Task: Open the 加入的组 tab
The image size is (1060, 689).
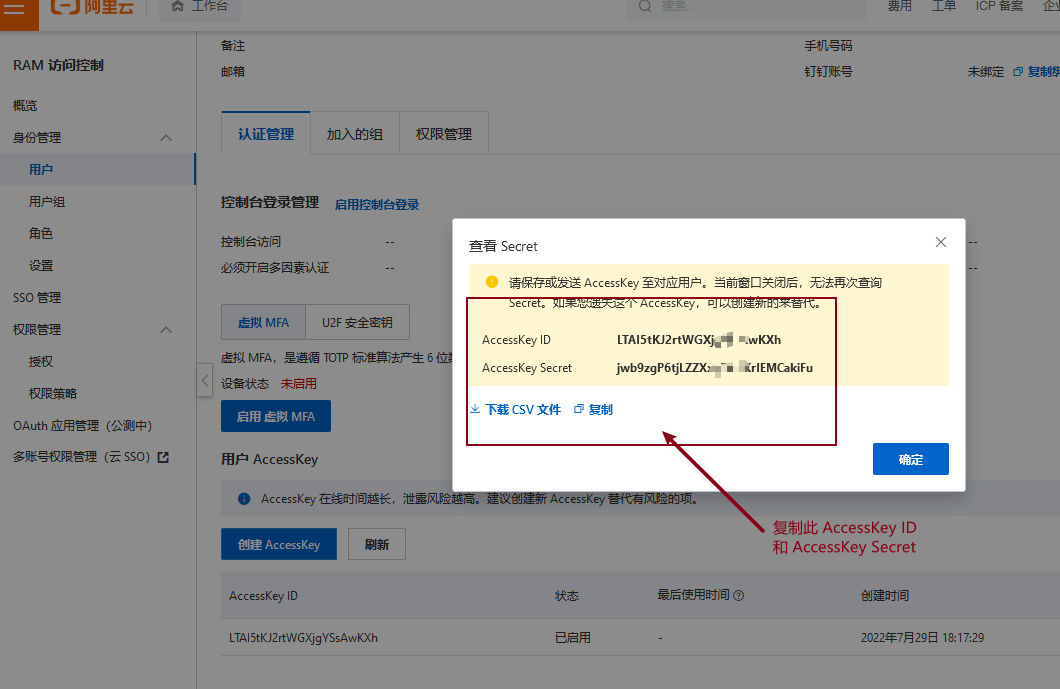Action: 354,134
